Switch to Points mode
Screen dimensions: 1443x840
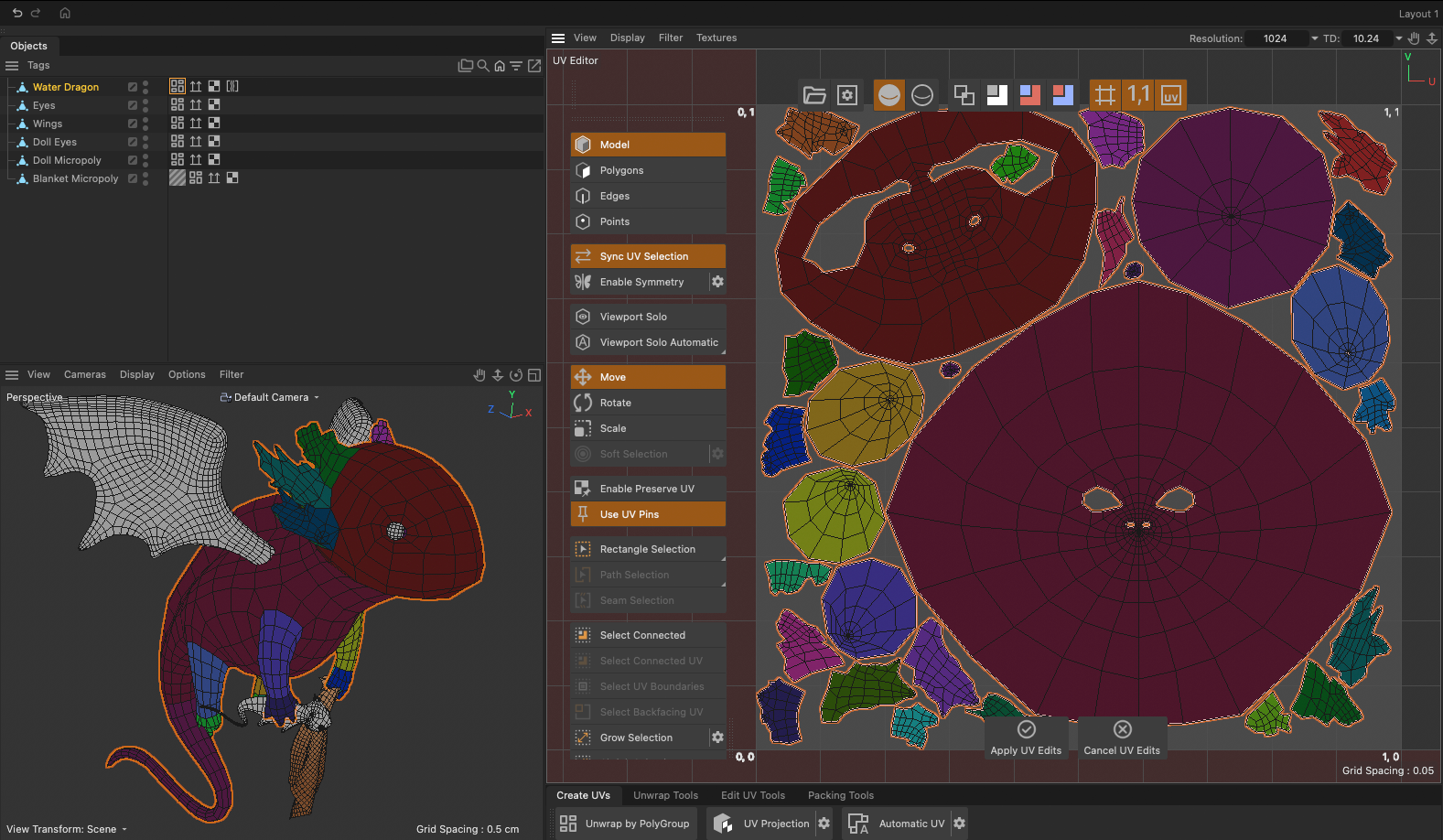click(x=648, y=221)
